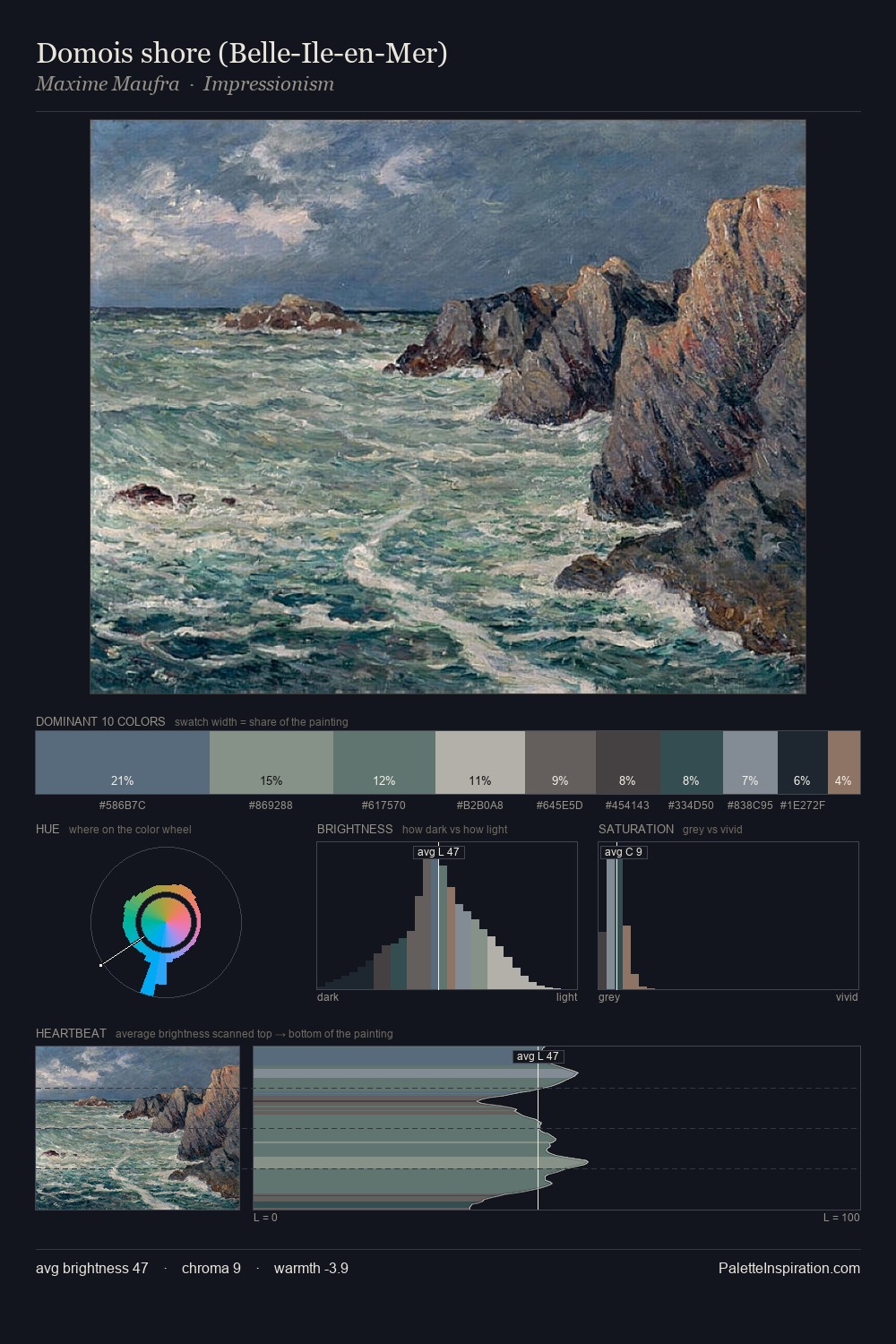Screen dimensions: 896x1344
Task: Click the 'Impressionism' style label
Action: (269, 84)
